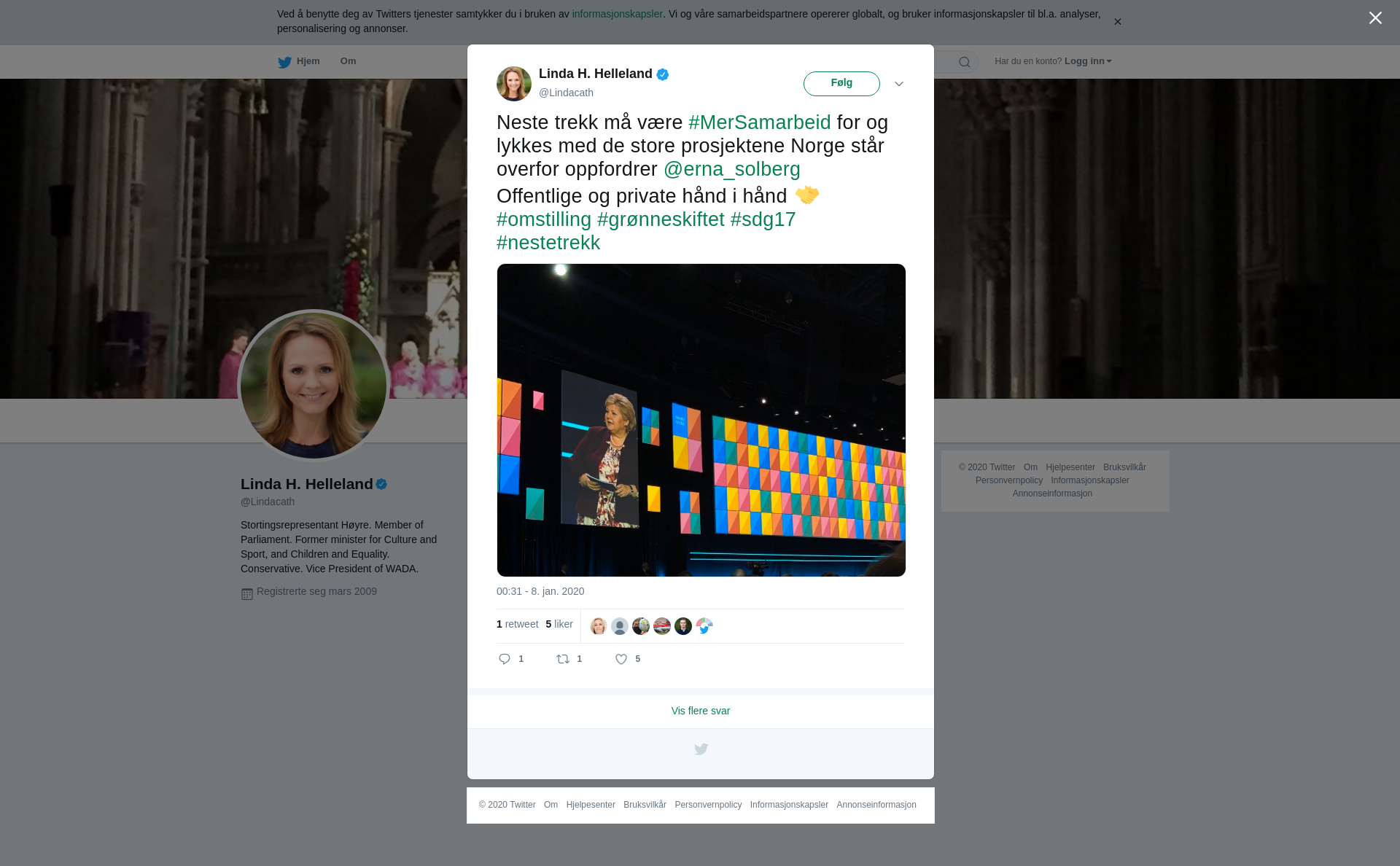Click the reply speech bubble icon
The width and height of the screenshot is (1400, 866).
click(x=505, y=659)
